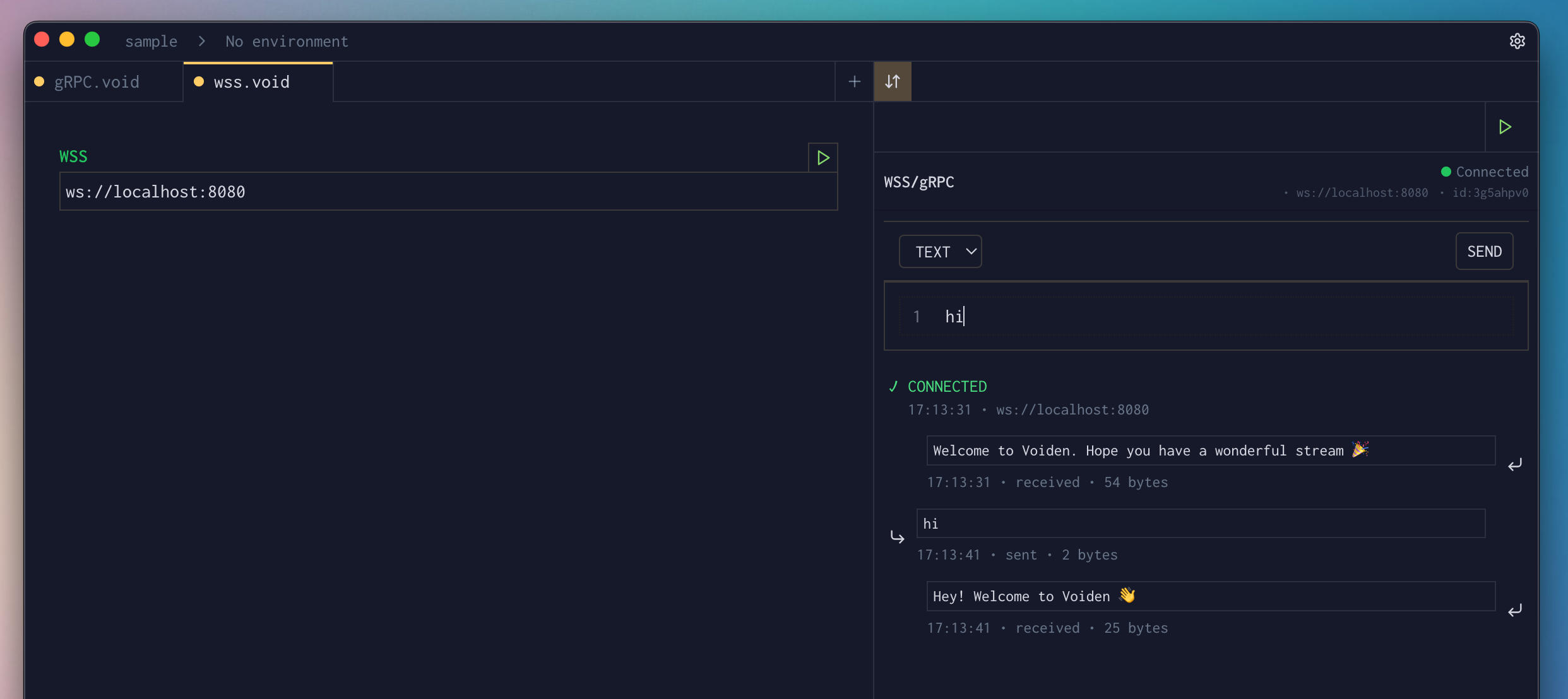Click the split layout arrows icon
The width and height of the screenshot is (1568, 699).
pos(893,81)
